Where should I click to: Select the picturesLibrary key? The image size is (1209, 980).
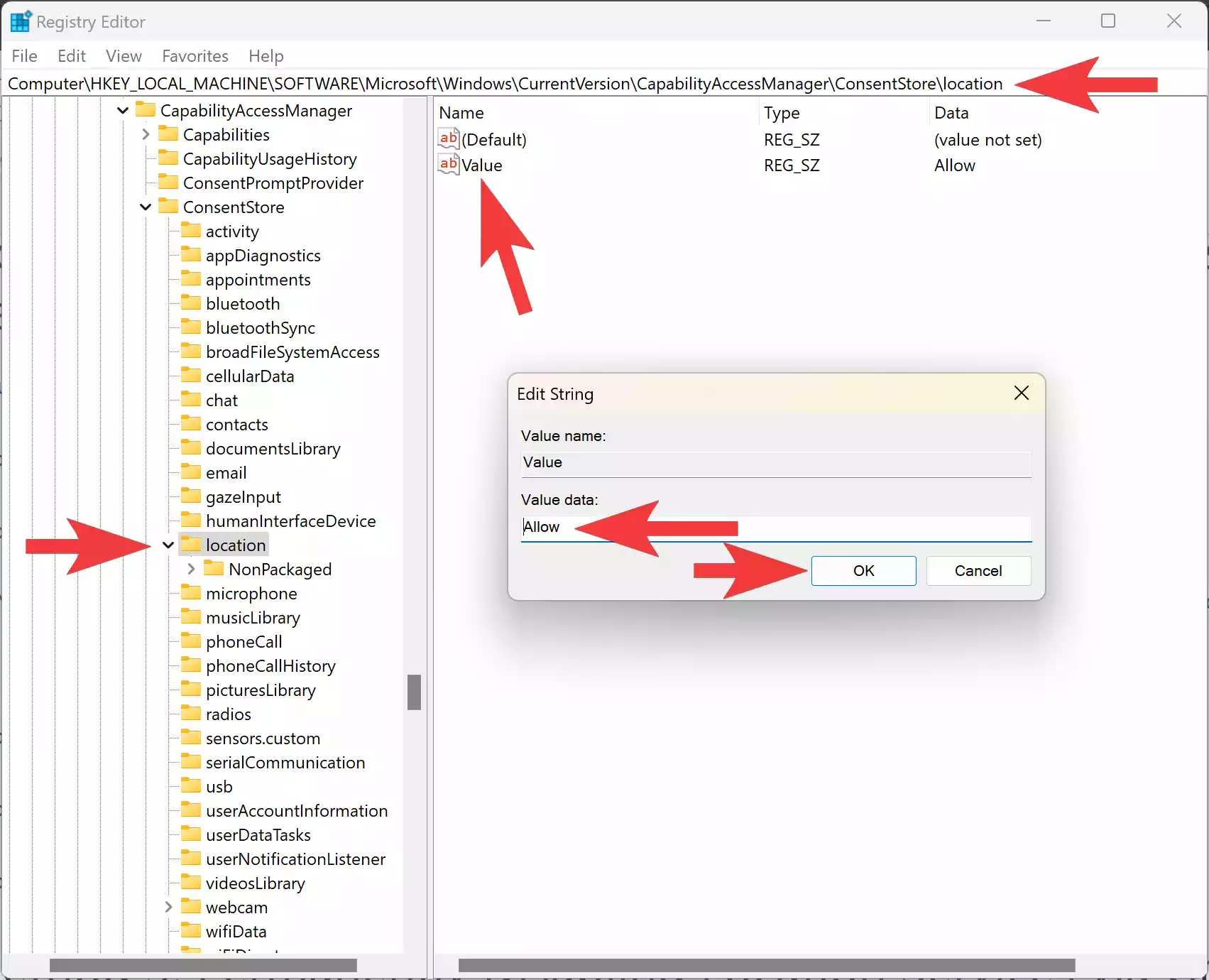pyautogui.click(x=261, y=690)
